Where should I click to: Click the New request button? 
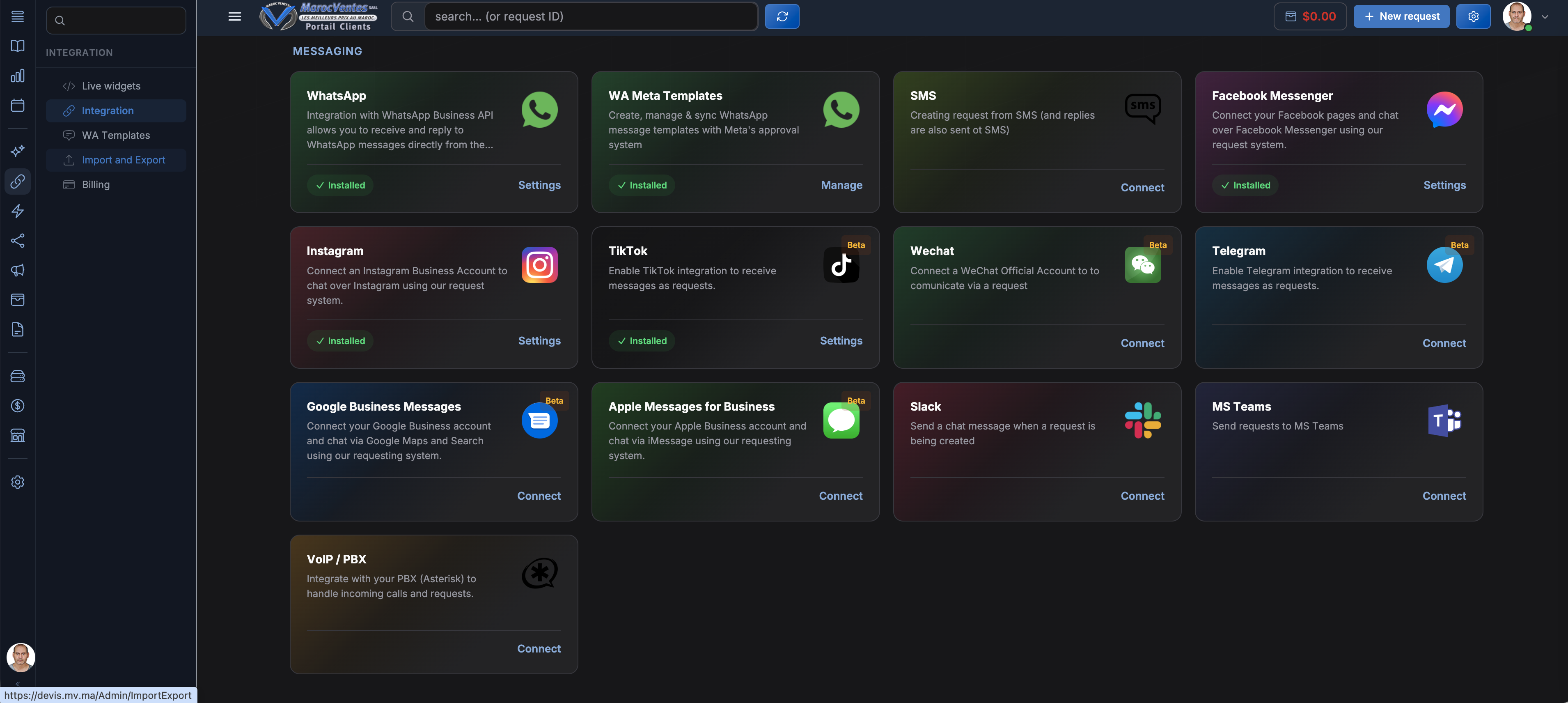(x=1401, y=16)
